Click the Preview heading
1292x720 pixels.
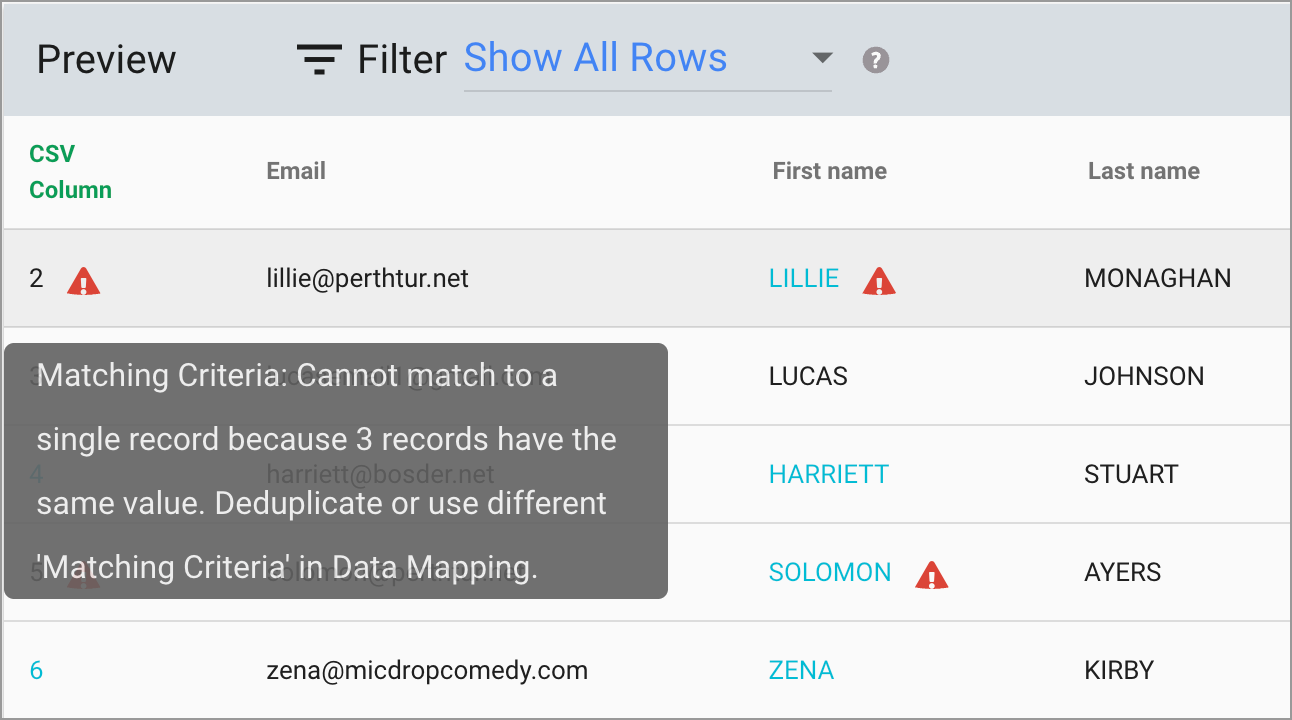click(x=105, y=59)
